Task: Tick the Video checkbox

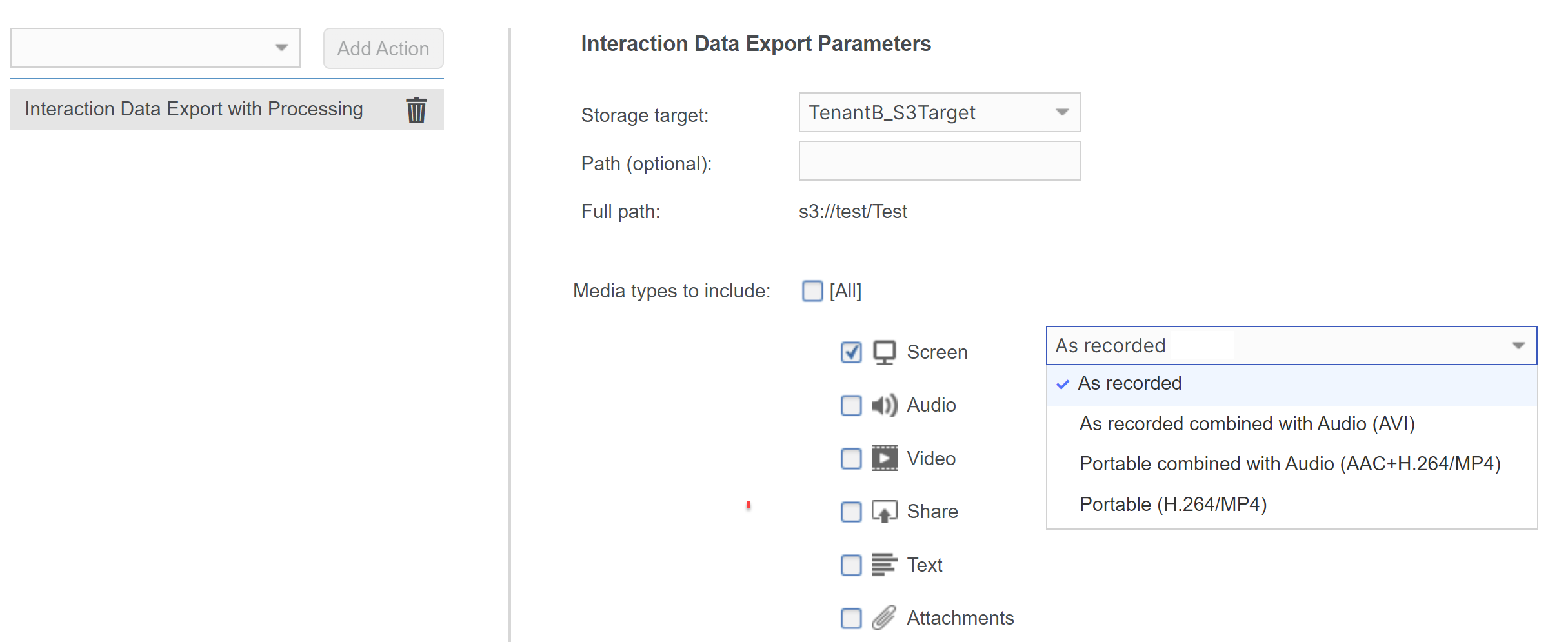Action: [x=851, y=459]
